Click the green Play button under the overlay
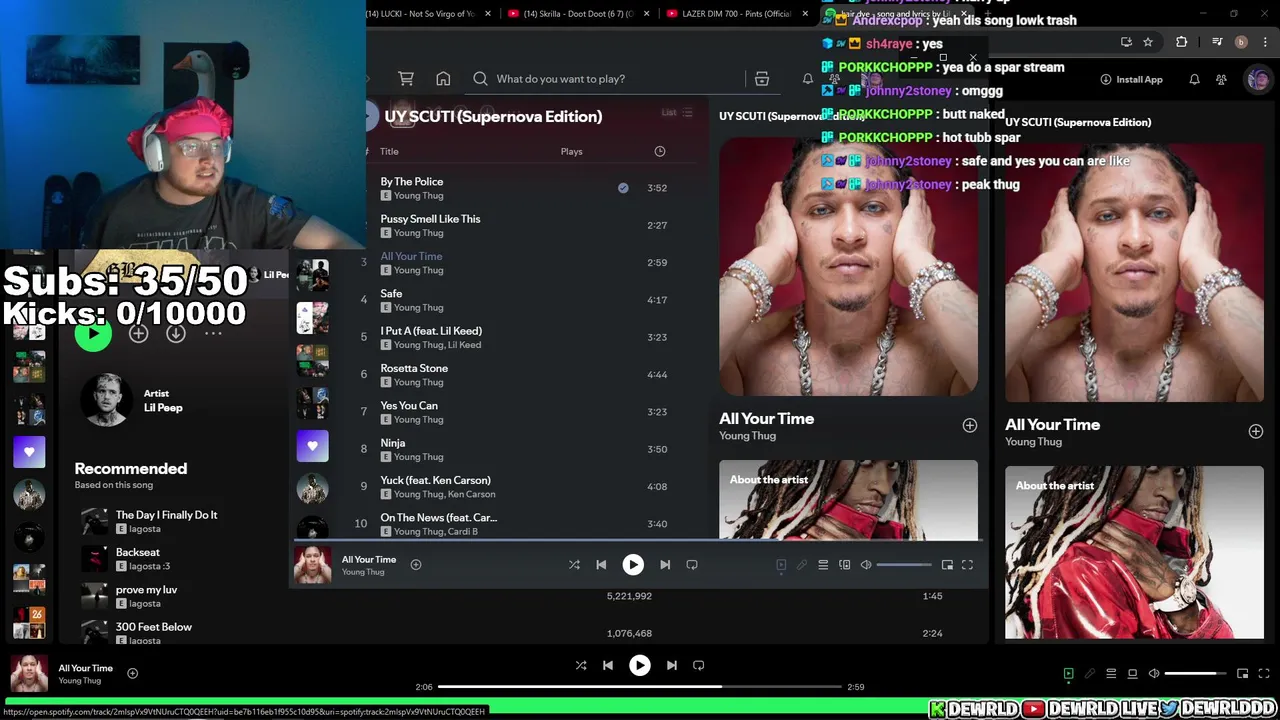This screenshot has height=720, width=1280. point(93,334)
